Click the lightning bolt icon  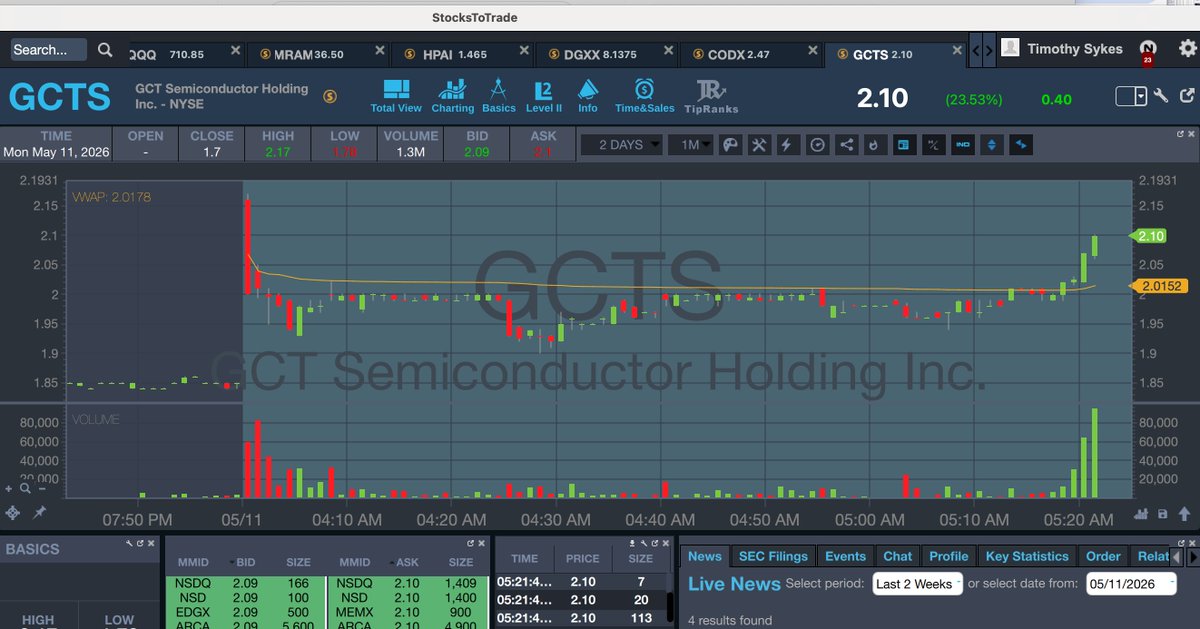tap(787, 145)
